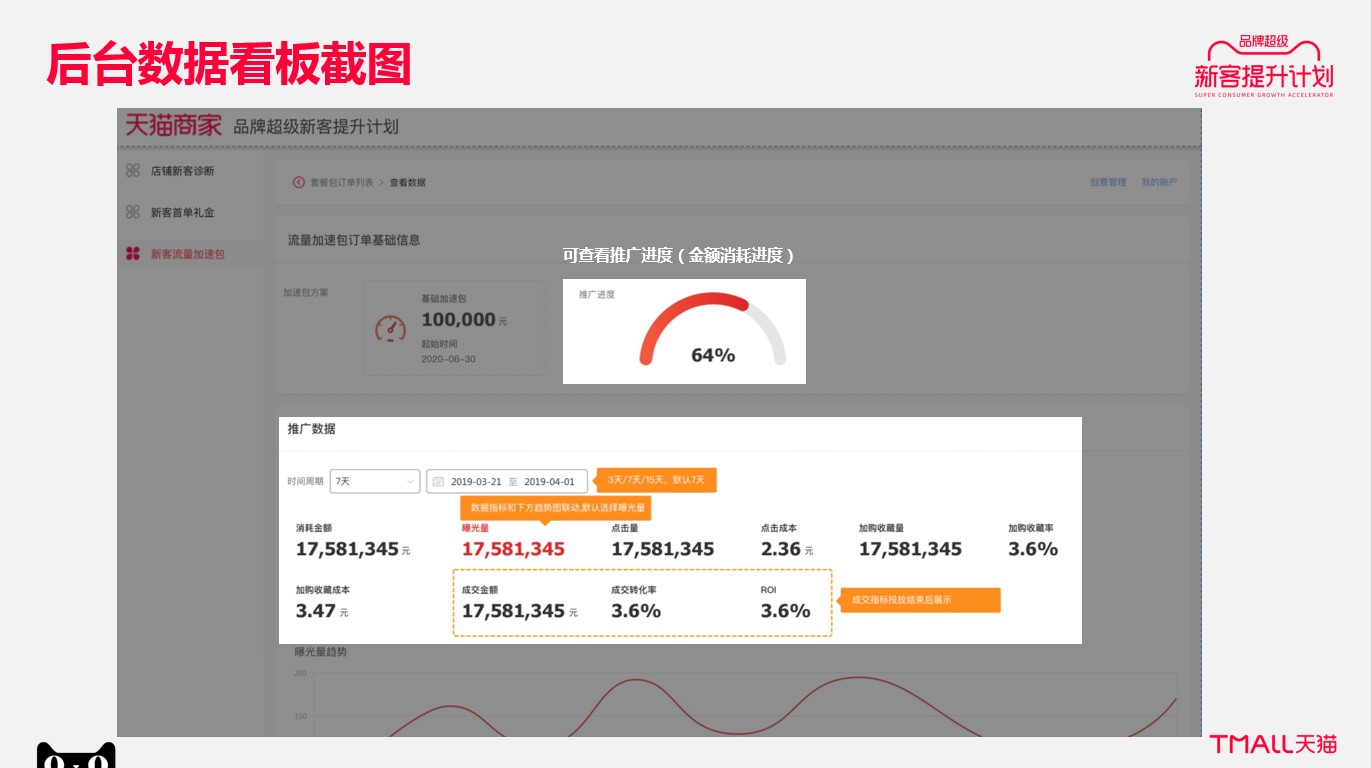Click 查看数据 breadcrumb text

407,182
